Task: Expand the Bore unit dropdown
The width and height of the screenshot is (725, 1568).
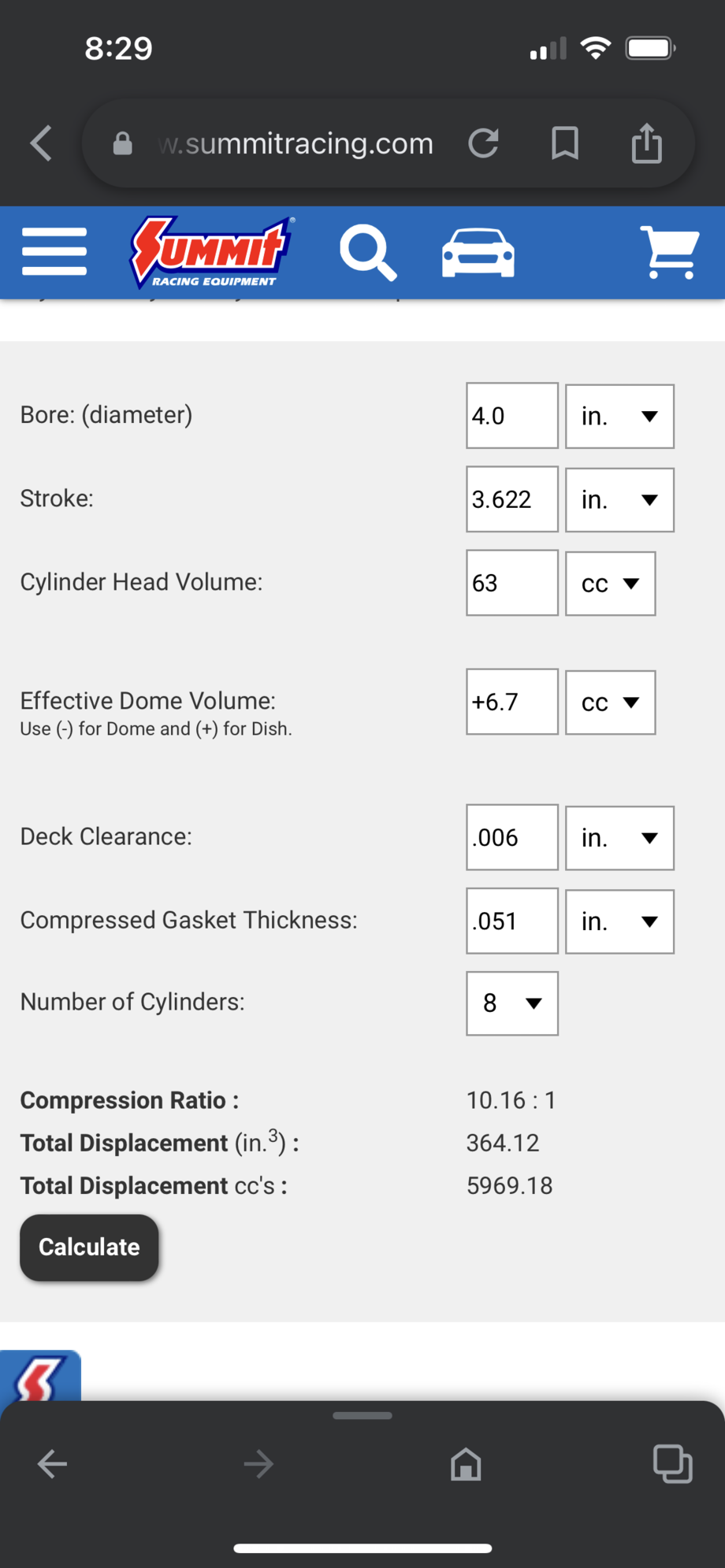Action: (619, 416)
